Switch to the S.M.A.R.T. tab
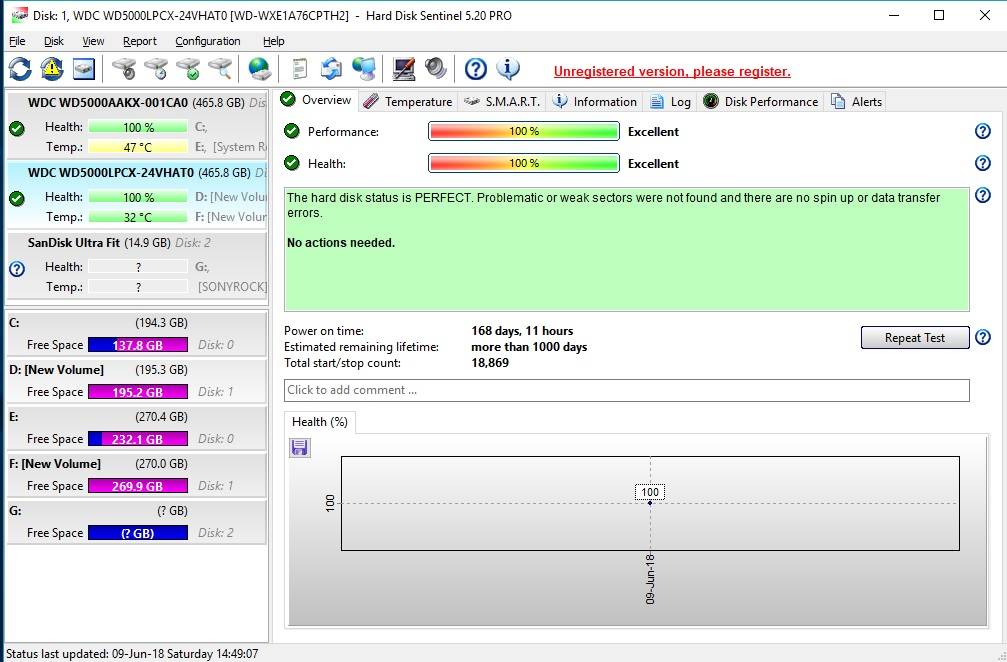Viewport: 1007px width, 662px height. pyautogui.click(x=502, y=101)
